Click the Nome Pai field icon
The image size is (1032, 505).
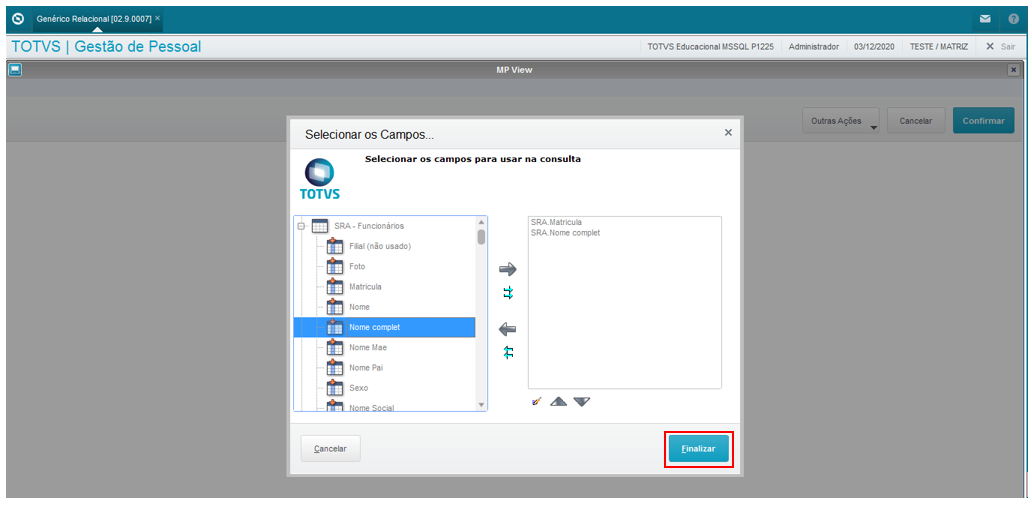point(335,367)
